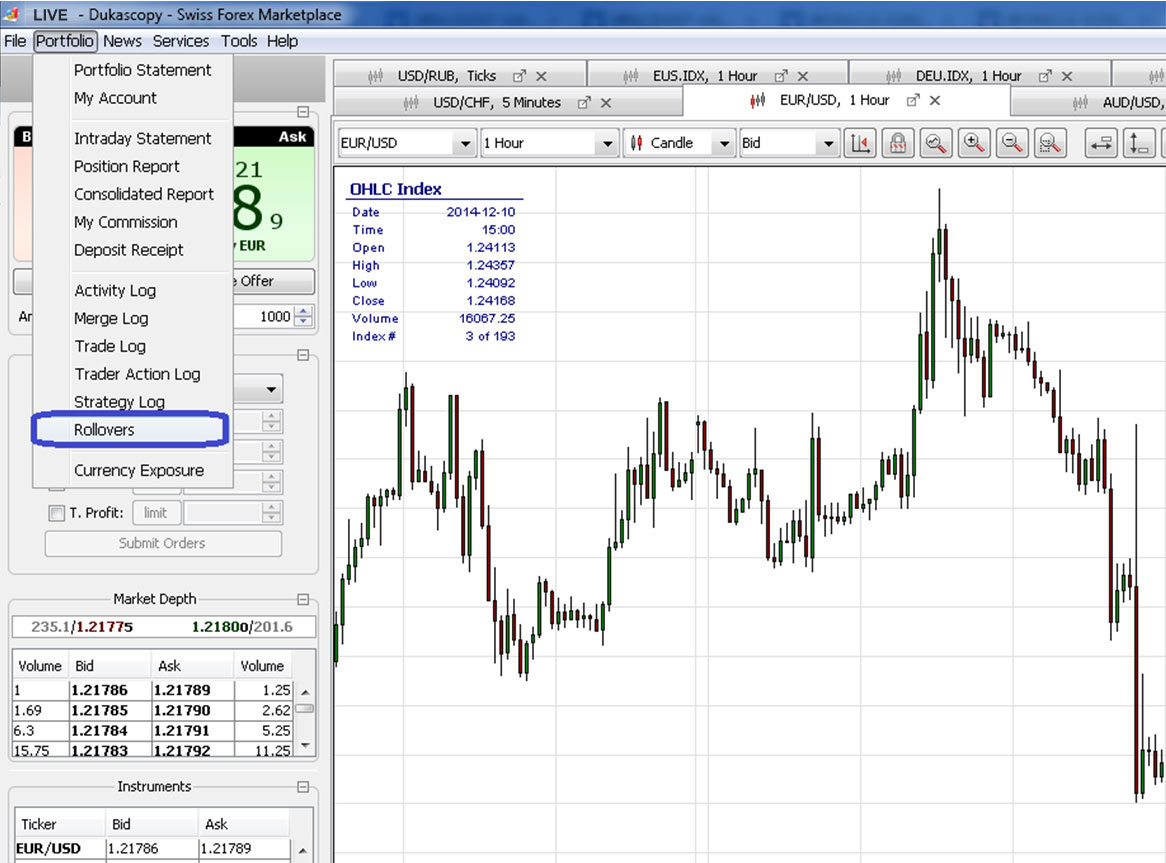Open the Services menu
This screenshot has height=863, width=1166.
pos(181,41)
